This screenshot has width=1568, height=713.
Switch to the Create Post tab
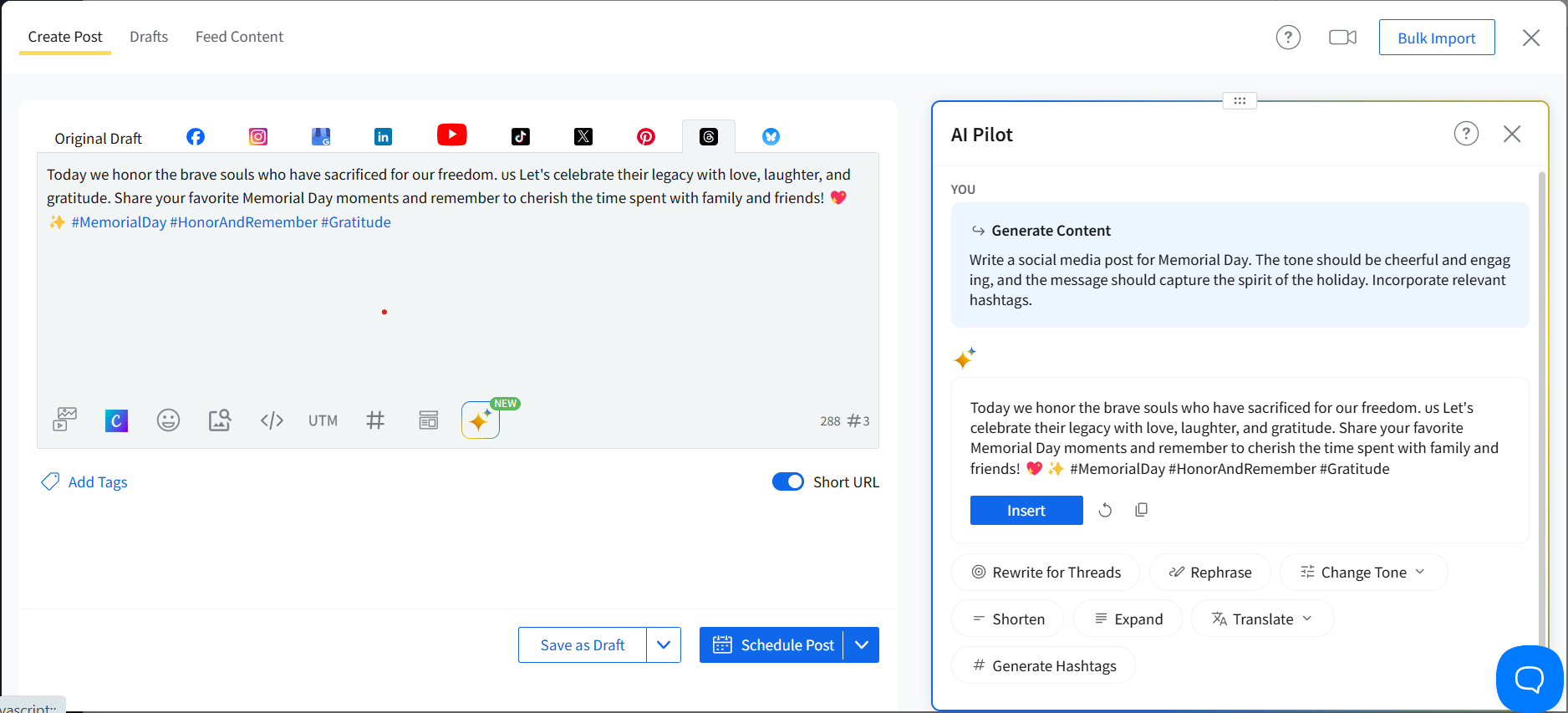65,37
